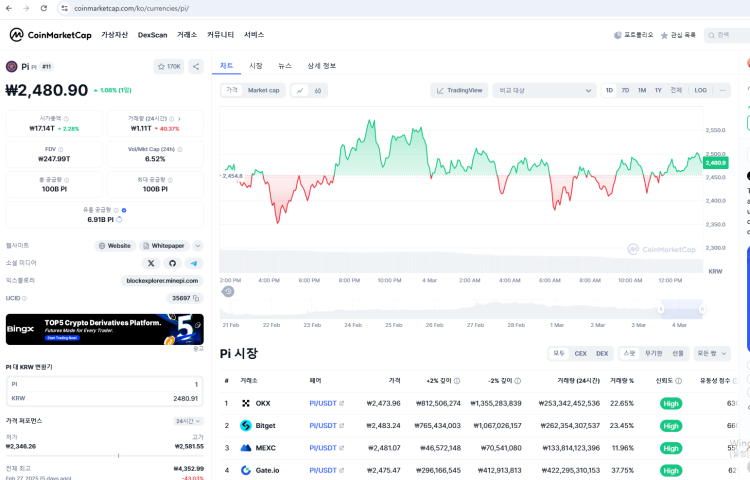Select the line chart type icon
750x480 pixels.
pyautogui.click(x=300, y=90)
